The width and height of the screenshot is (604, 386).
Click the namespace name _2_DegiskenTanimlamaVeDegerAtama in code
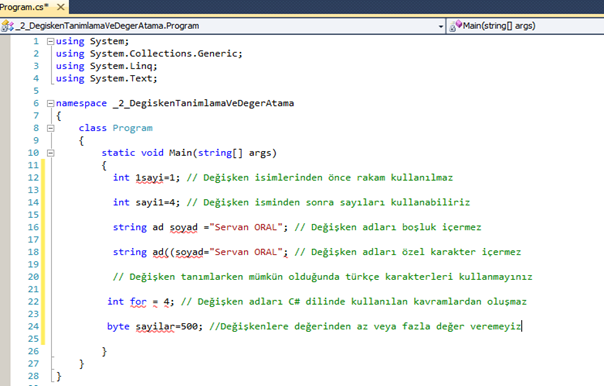pos(203,103)
